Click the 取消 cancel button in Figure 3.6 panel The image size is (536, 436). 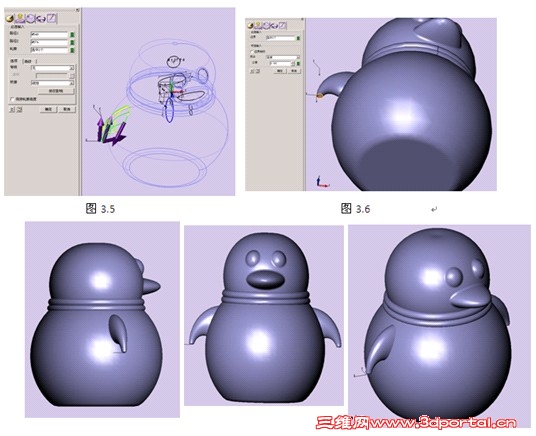[x=294, y=71]
